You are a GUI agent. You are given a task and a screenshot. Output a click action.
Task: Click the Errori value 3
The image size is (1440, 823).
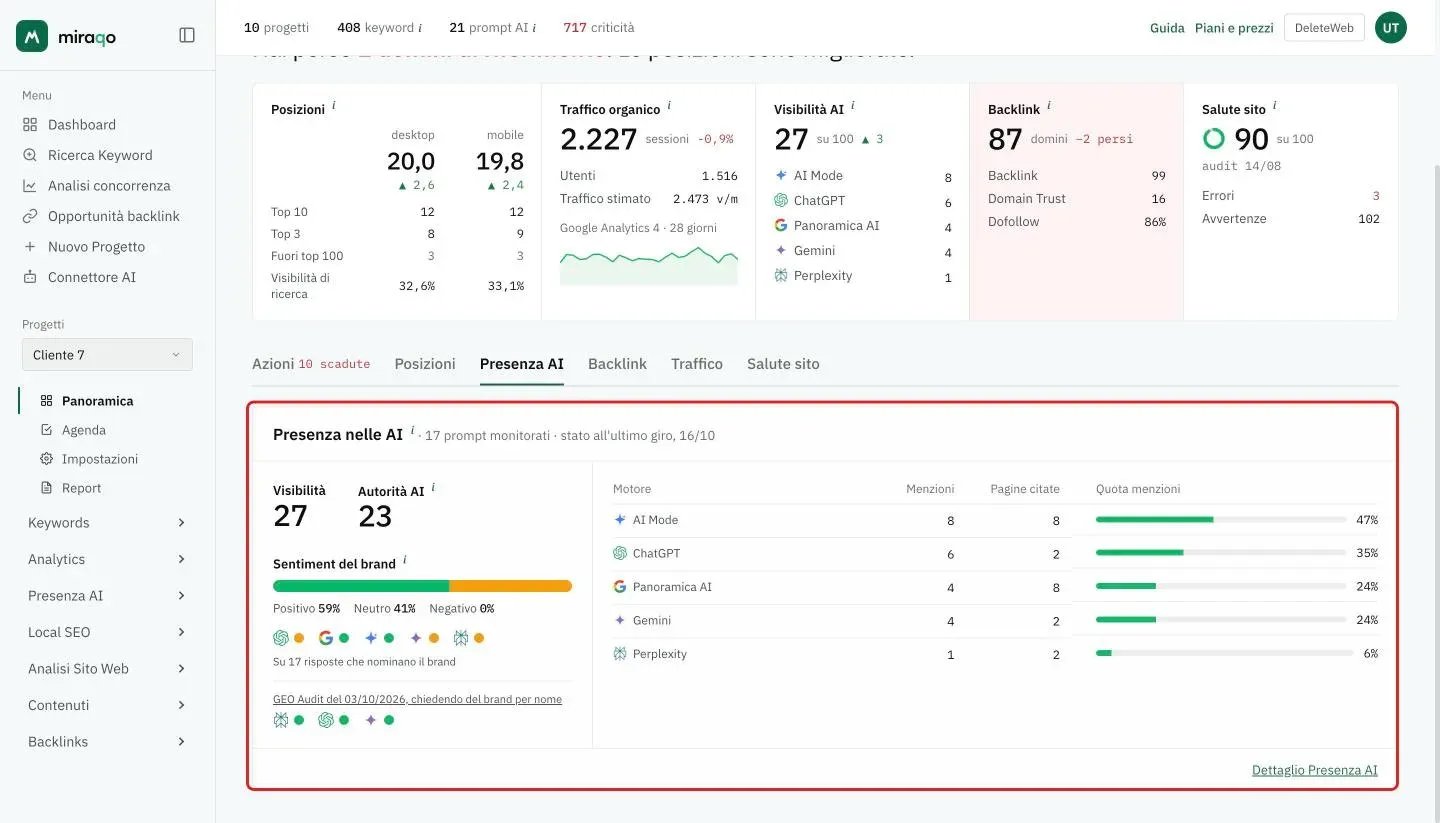1376,196
